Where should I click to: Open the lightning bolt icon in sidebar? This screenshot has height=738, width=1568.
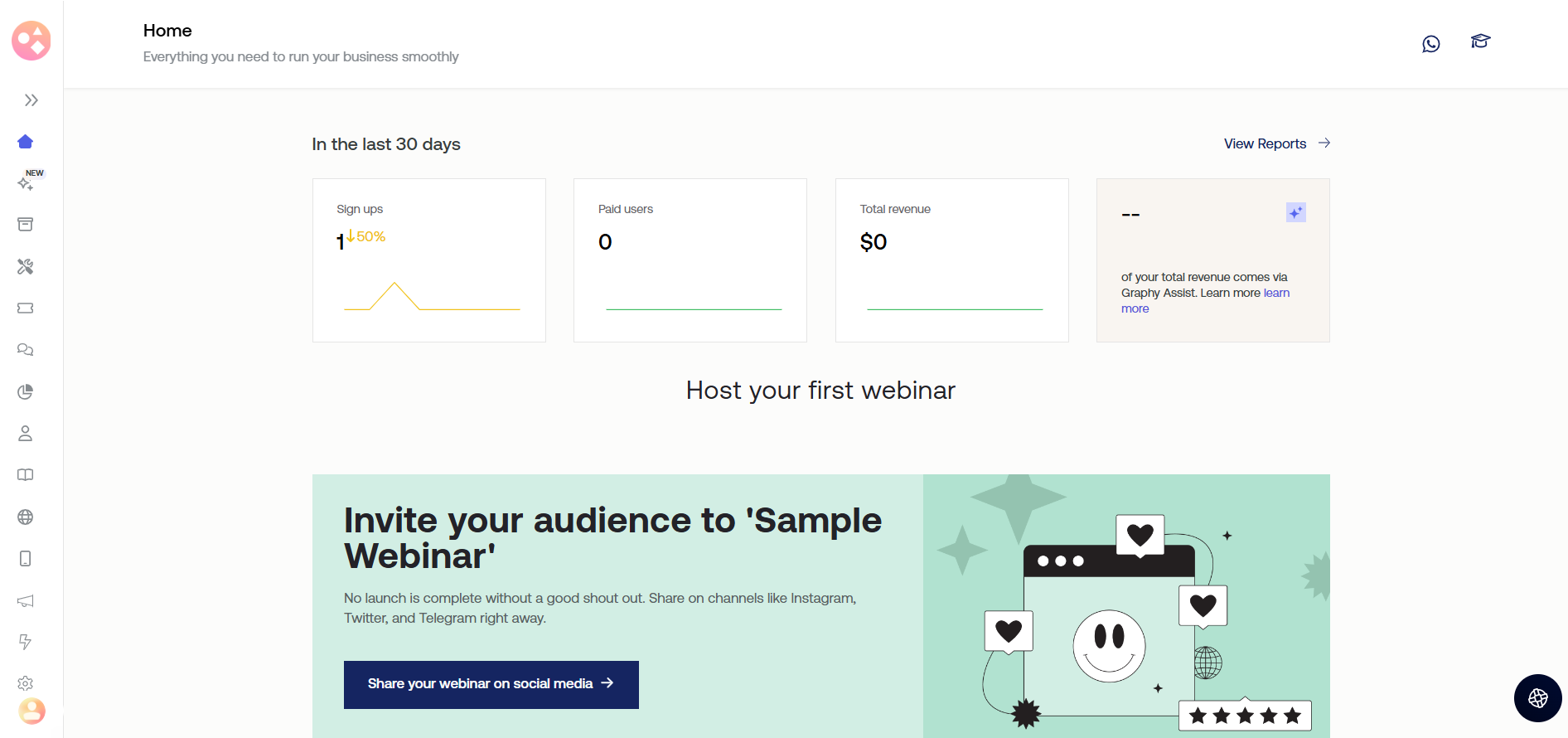26,642
